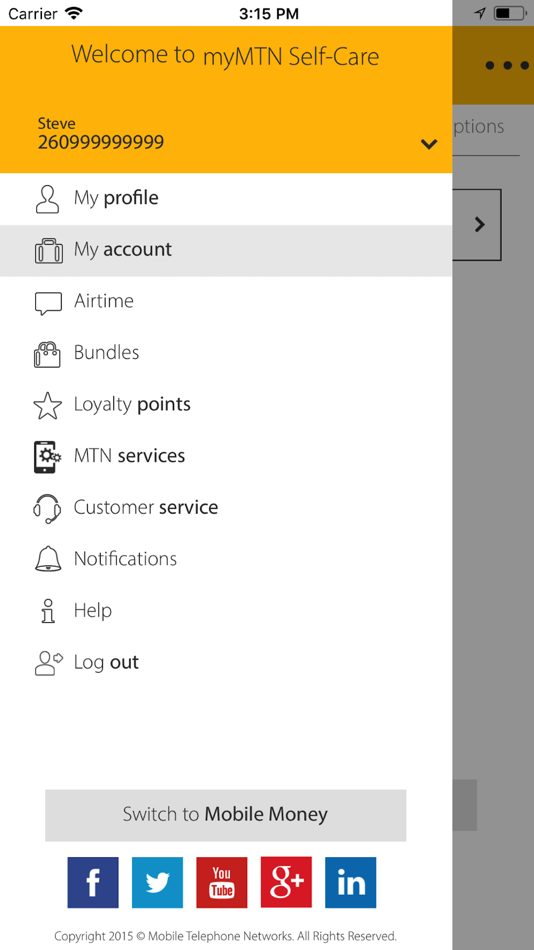Expand the account dropdown chevron next to Steve
Viewport: 534px width, 950px height.
pyautogui.click(x=429, y=144)
